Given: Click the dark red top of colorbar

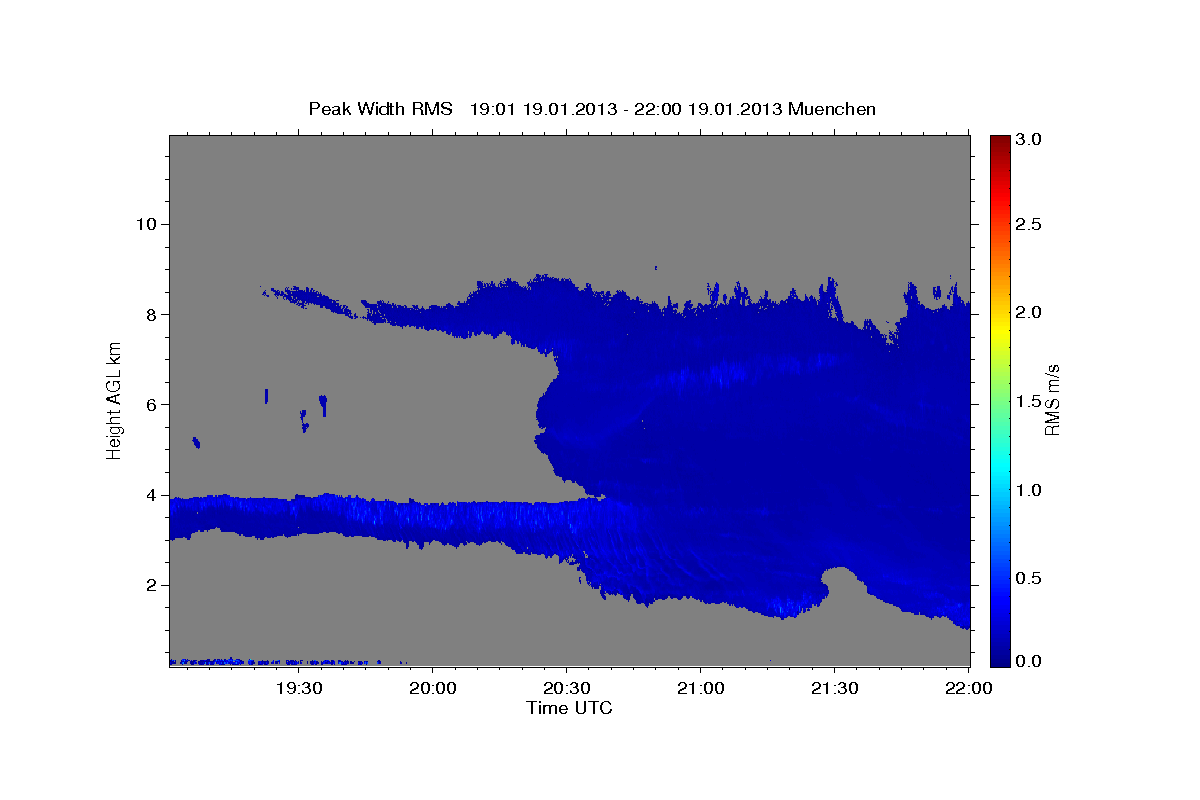Looking at the screenshot, I should click(999, 142).
